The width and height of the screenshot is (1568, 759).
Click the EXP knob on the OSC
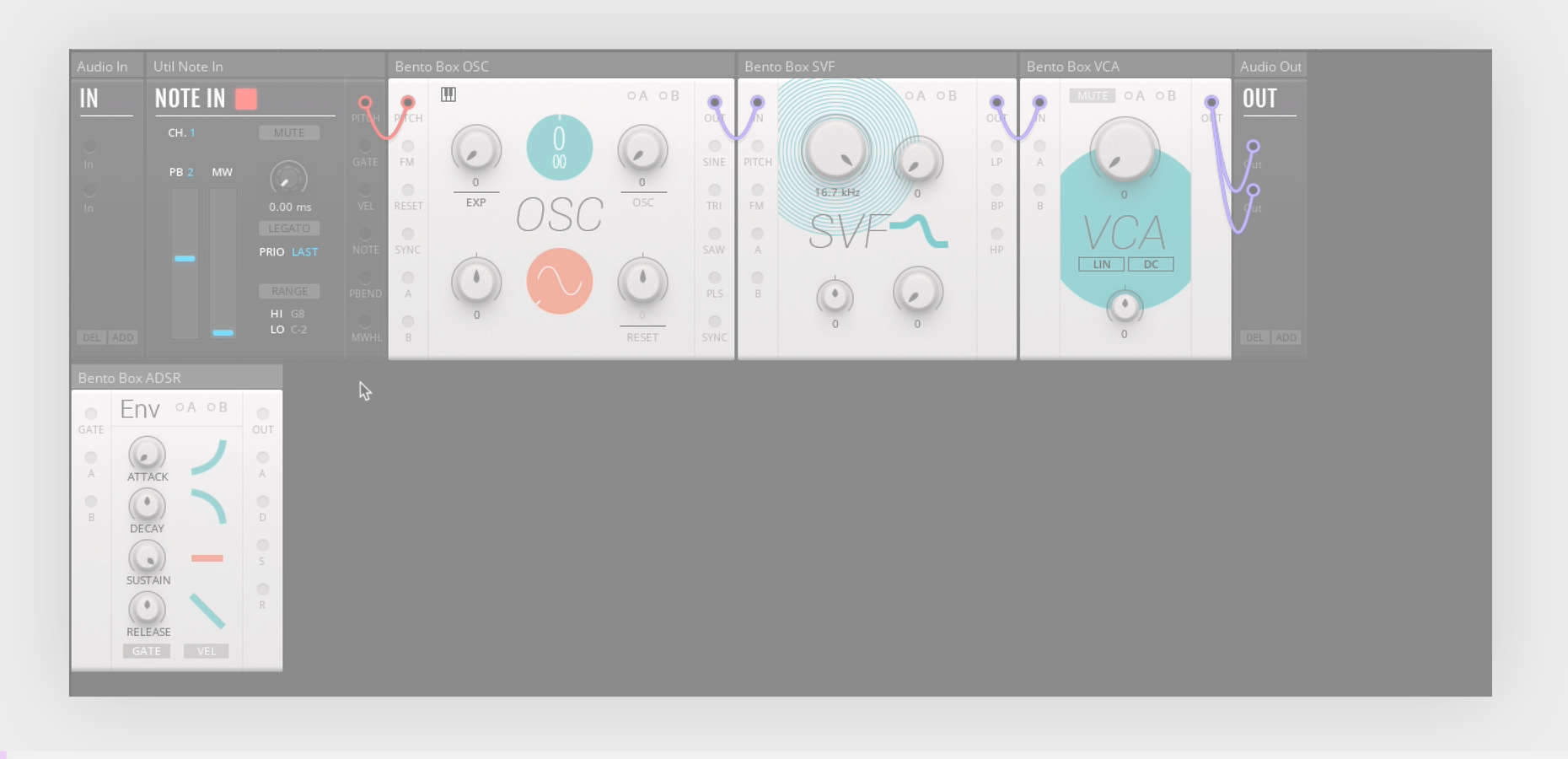(475, 149)
